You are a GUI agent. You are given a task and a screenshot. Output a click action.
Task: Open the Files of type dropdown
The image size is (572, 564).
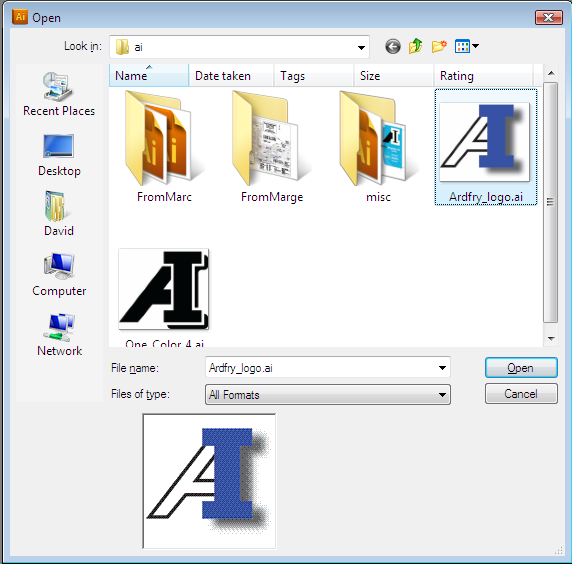[x=328, y=394]
